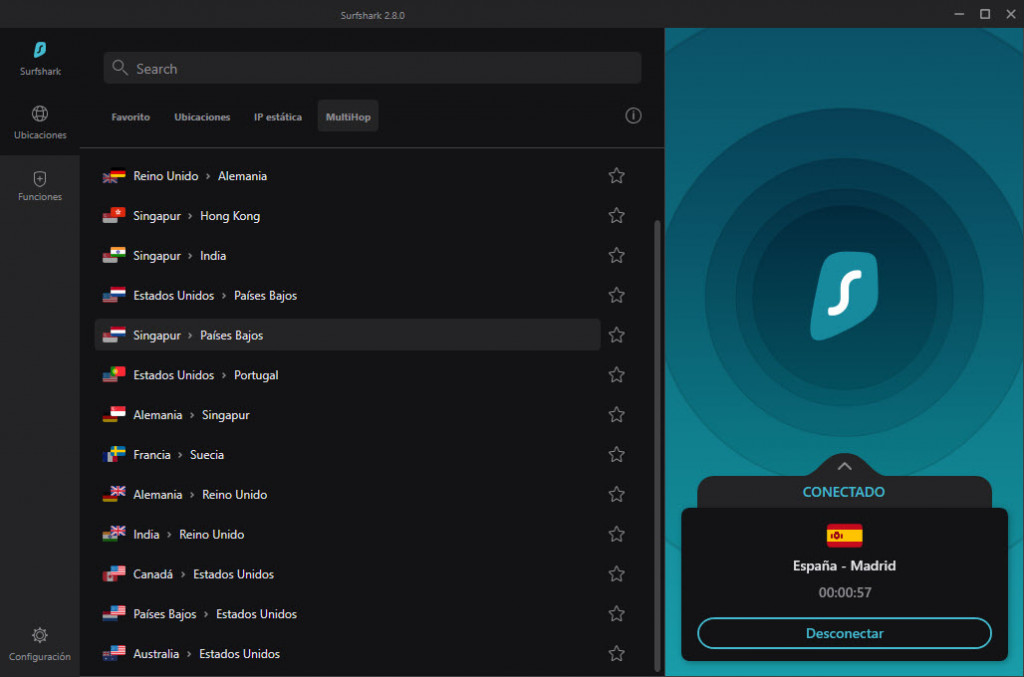Select Estados Unidos › Países Bajos
The height and width of the screenshot is (677, 1024).
347,295
